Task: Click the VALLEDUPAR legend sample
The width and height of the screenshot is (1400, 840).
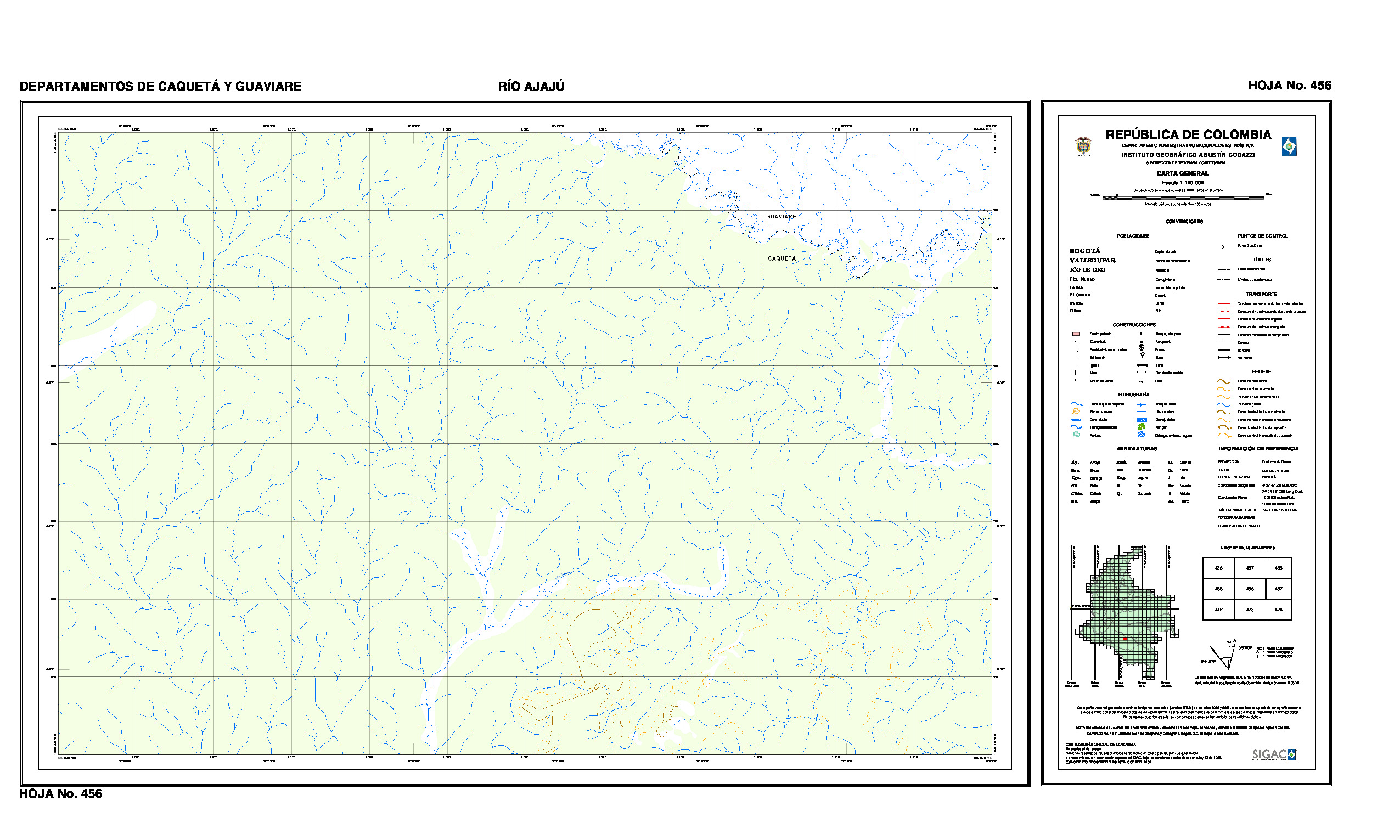Action: 1092,261
